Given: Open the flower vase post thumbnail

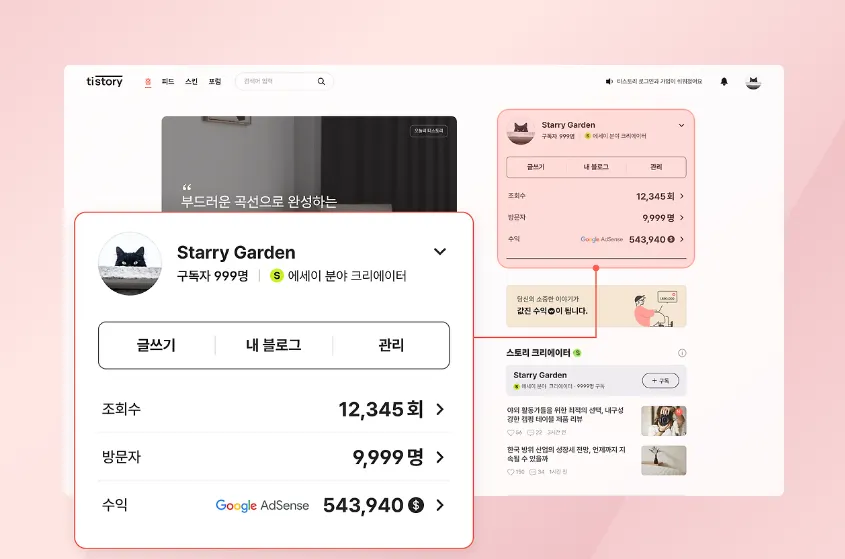Looking at the screenshot, I should tap(663, 460).
